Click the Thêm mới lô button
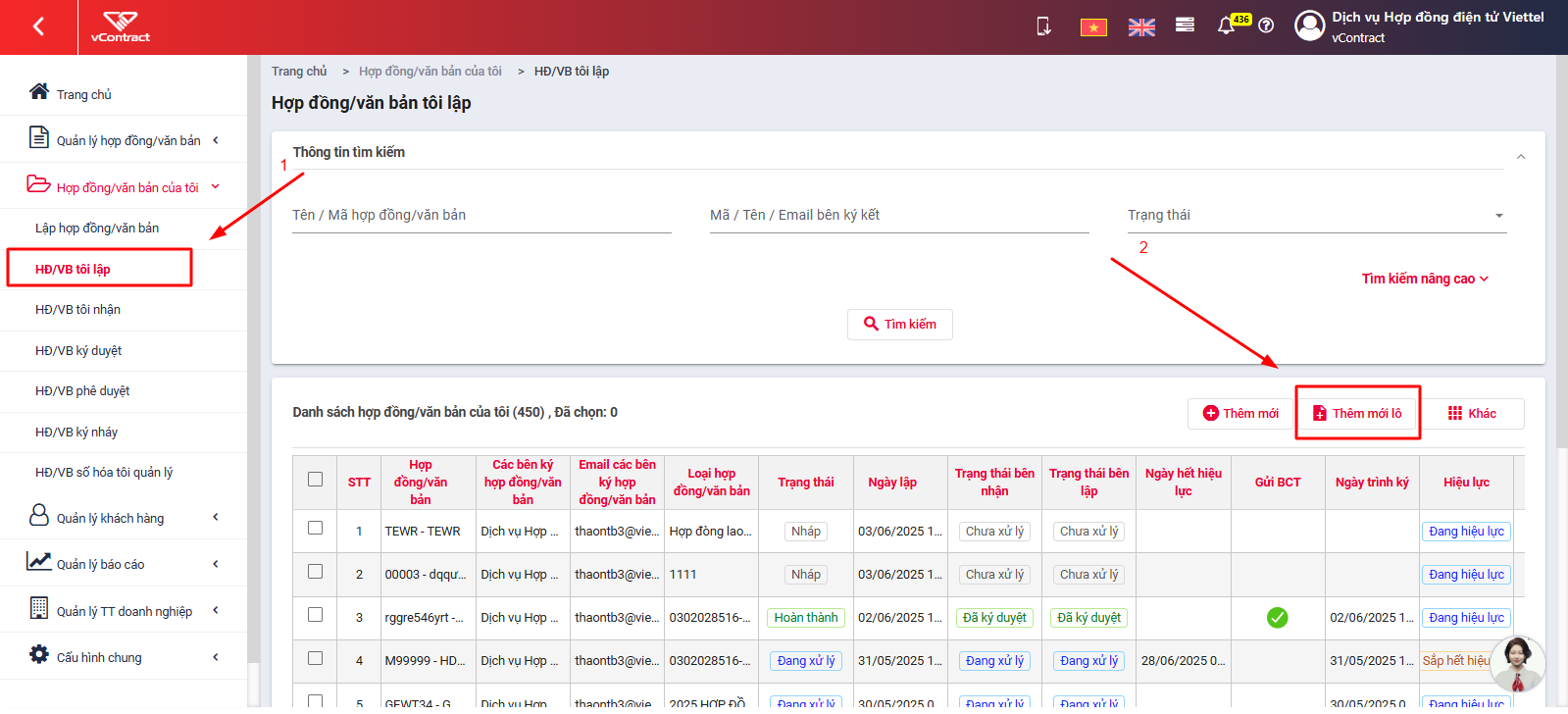1568x714 pixels. click(1358, 413)
